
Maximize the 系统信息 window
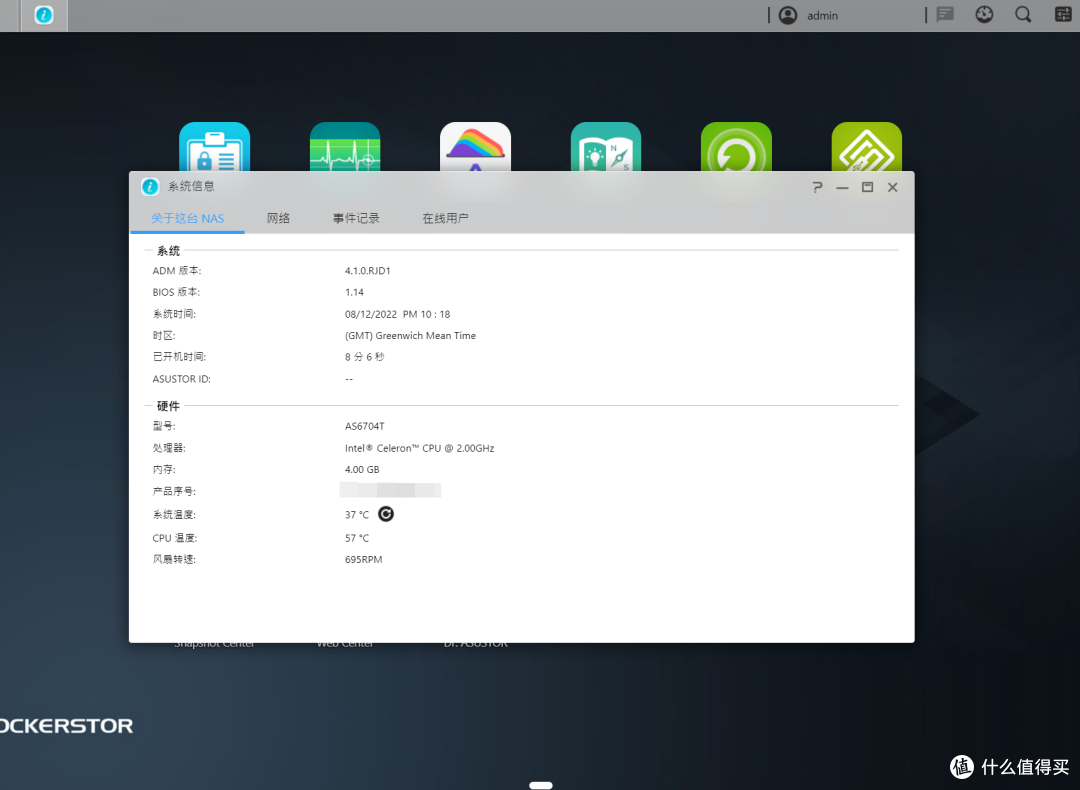click(868, 187)
